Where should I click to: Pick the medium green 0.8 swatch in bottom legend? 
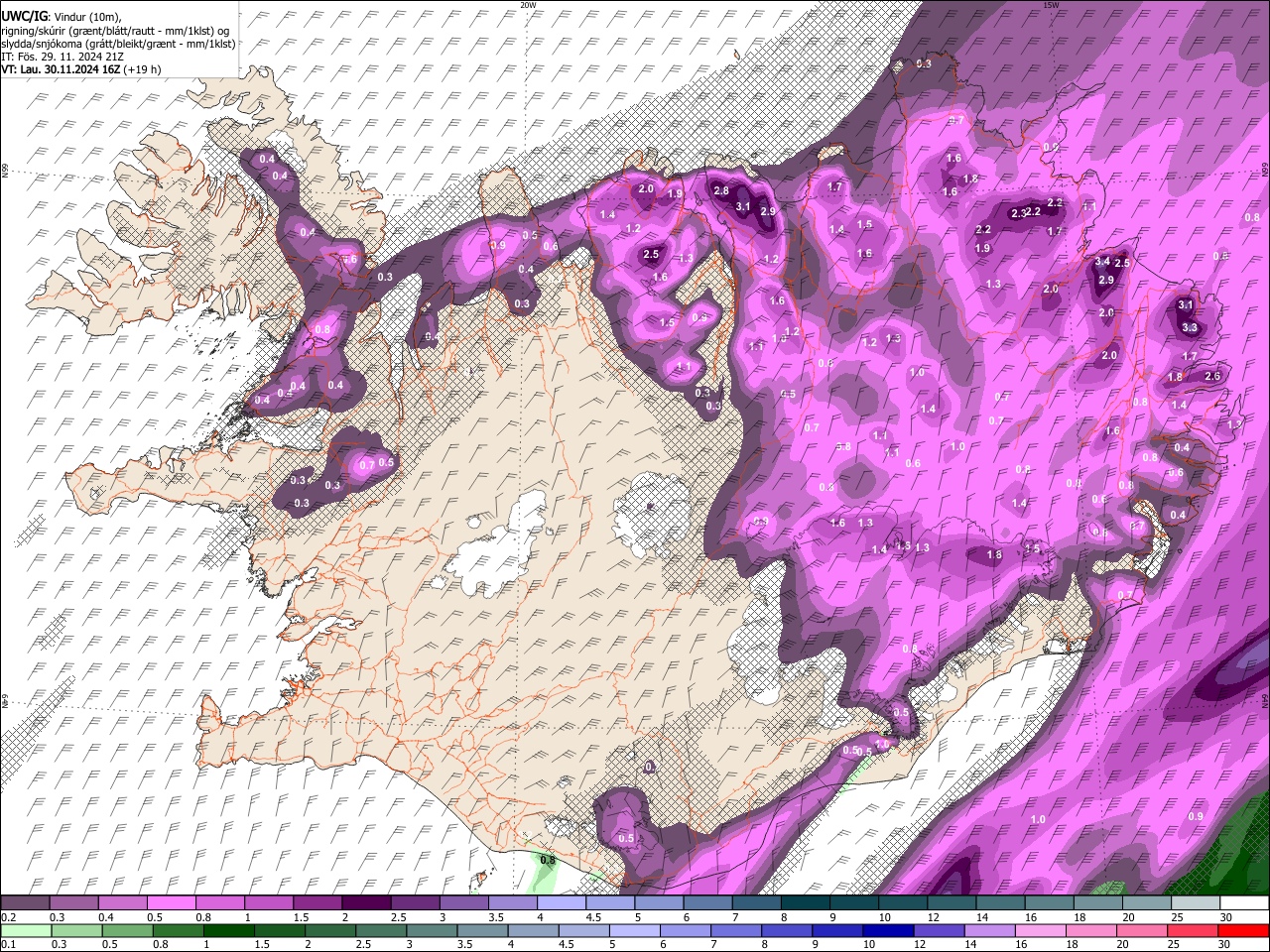178,930
